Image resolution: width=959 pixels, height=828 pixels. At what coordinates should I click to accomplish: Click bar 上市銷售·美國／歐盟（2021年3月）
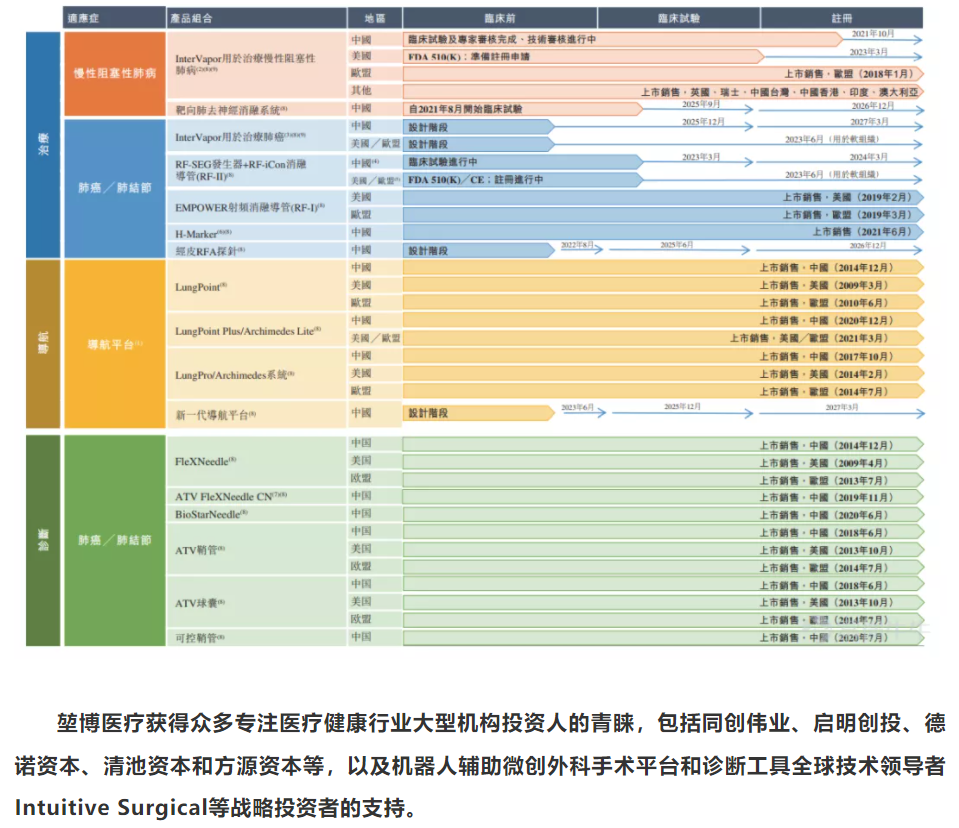coord(663,338)
